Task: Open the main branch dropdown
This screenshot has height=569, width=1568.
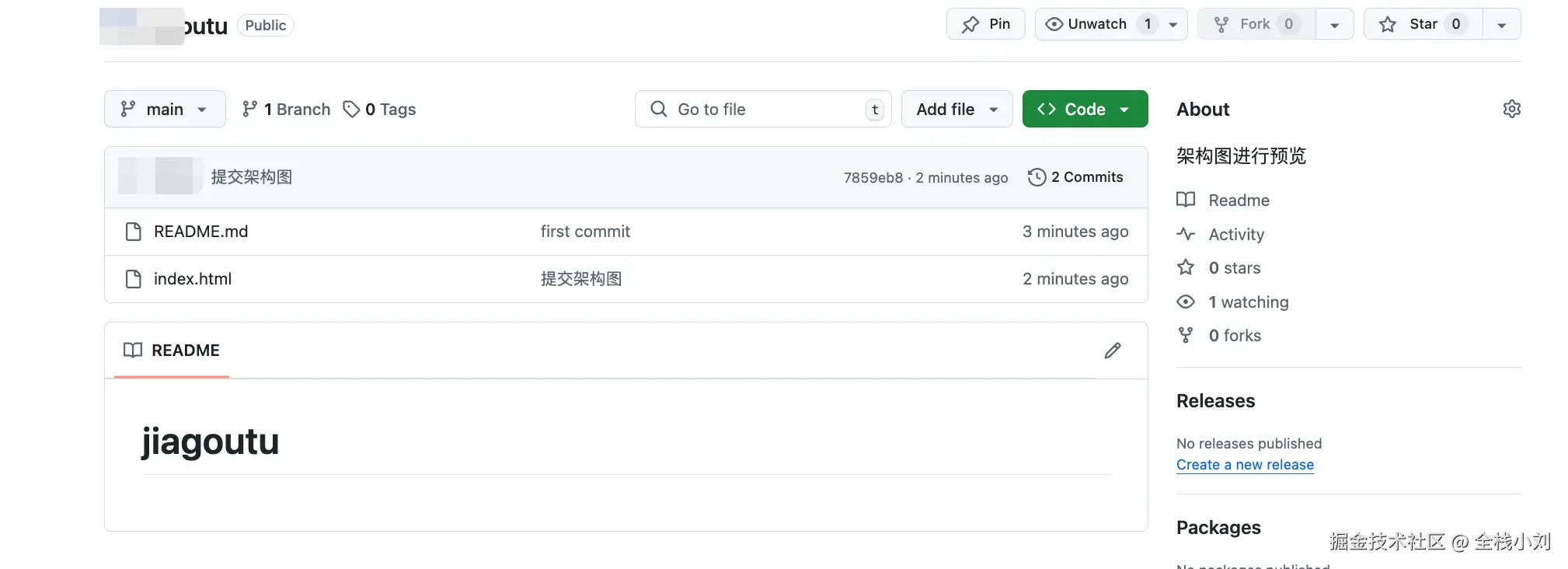Action: 165,109
